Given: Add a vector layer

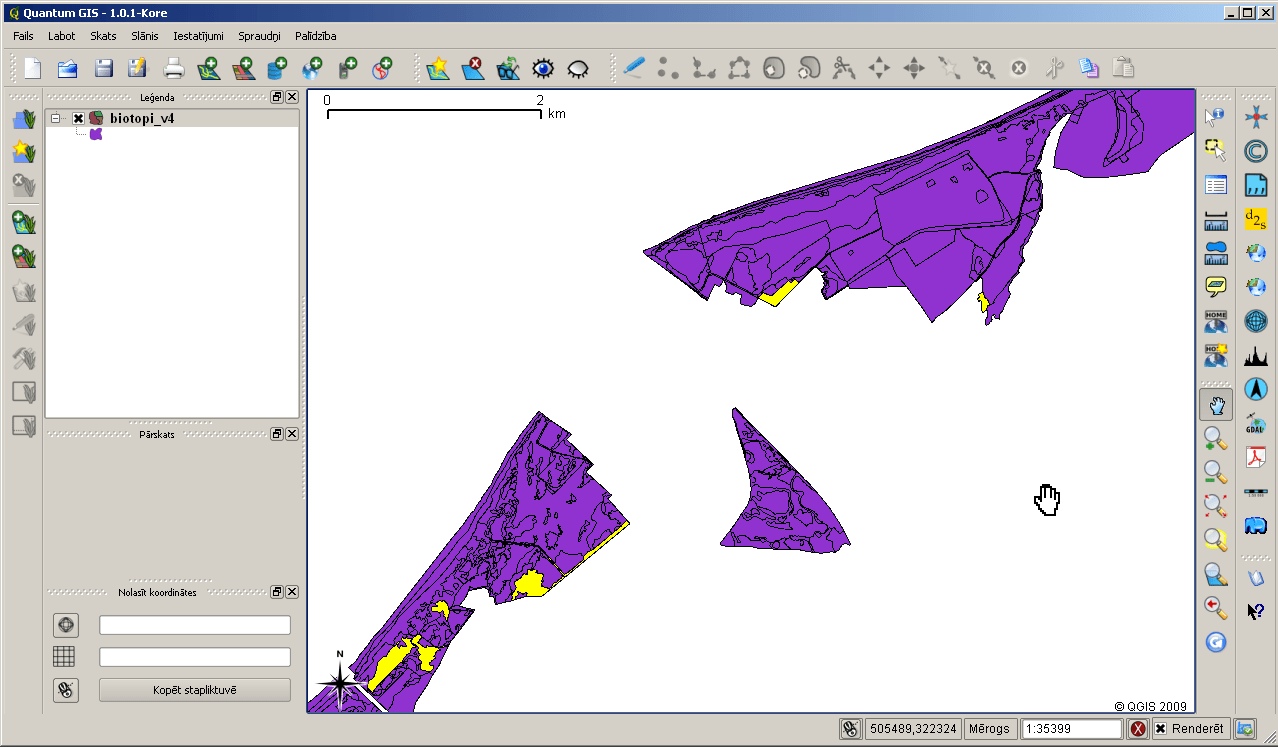Looking at the screenshot, I should pyautogui.click(x=208, y=68).
